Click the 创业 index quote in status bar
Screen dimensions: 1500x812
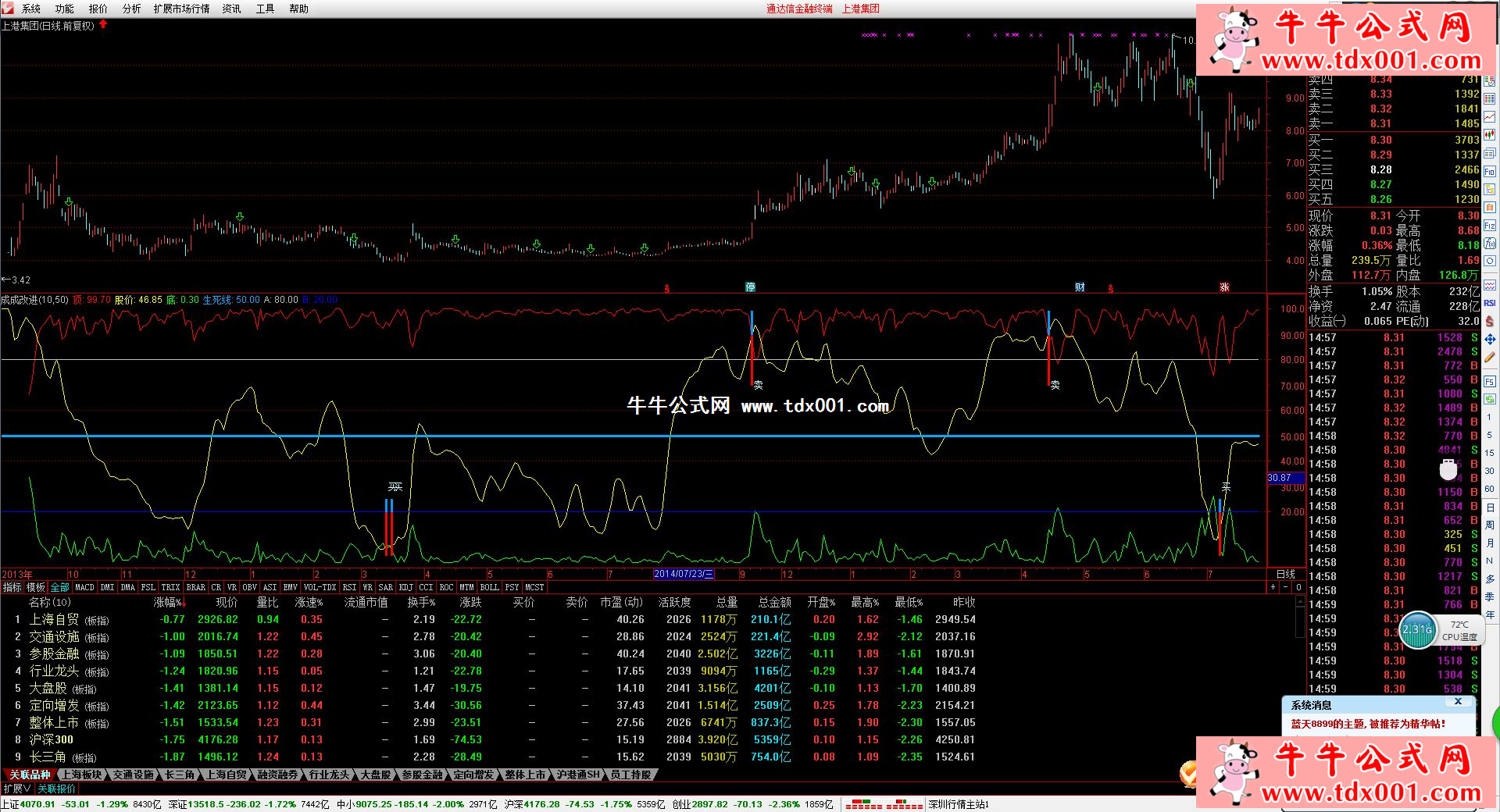(x=752, y=804)
